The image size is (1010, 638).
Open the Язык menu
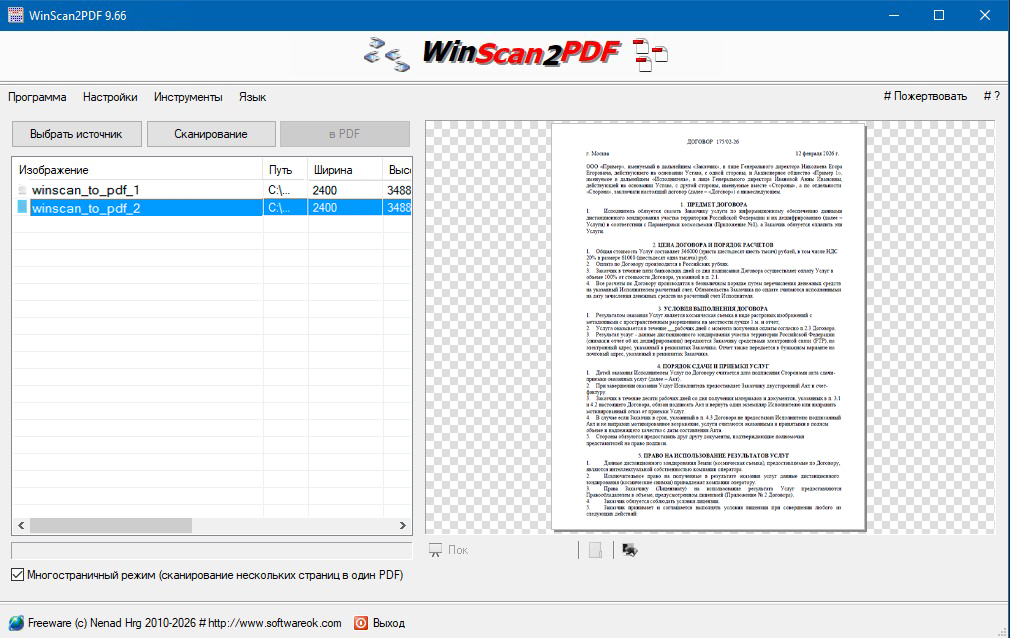click(252, 97)
